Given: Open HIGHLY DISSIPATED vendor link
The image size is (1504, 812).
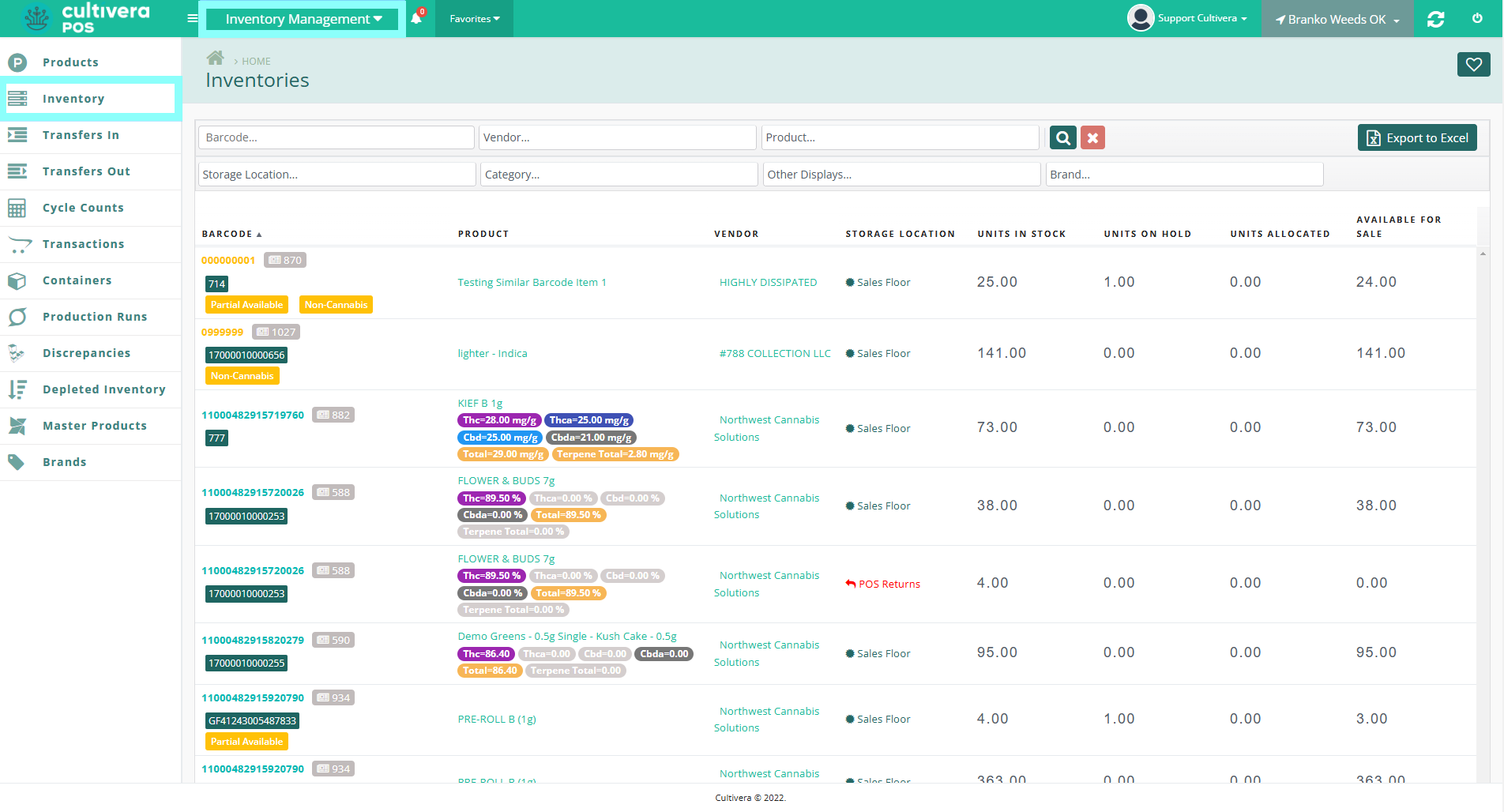Looking at the screenshot, I should click(768, 283).
